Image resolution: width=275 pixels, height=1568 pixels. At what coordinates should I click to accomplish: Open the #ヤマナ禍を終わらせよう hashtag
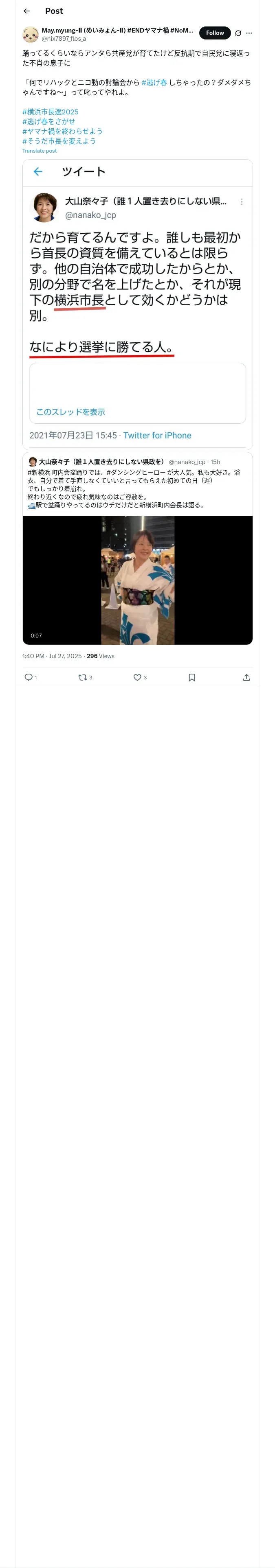(x=62, y=131)
